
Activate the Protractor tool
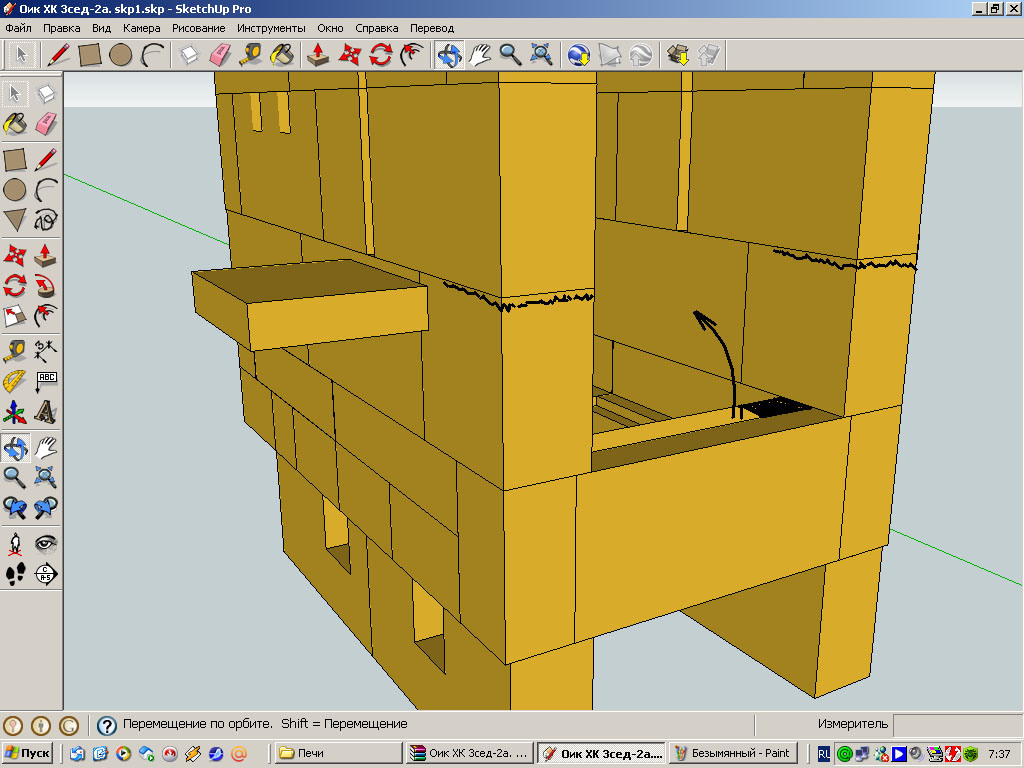[15, 381]
